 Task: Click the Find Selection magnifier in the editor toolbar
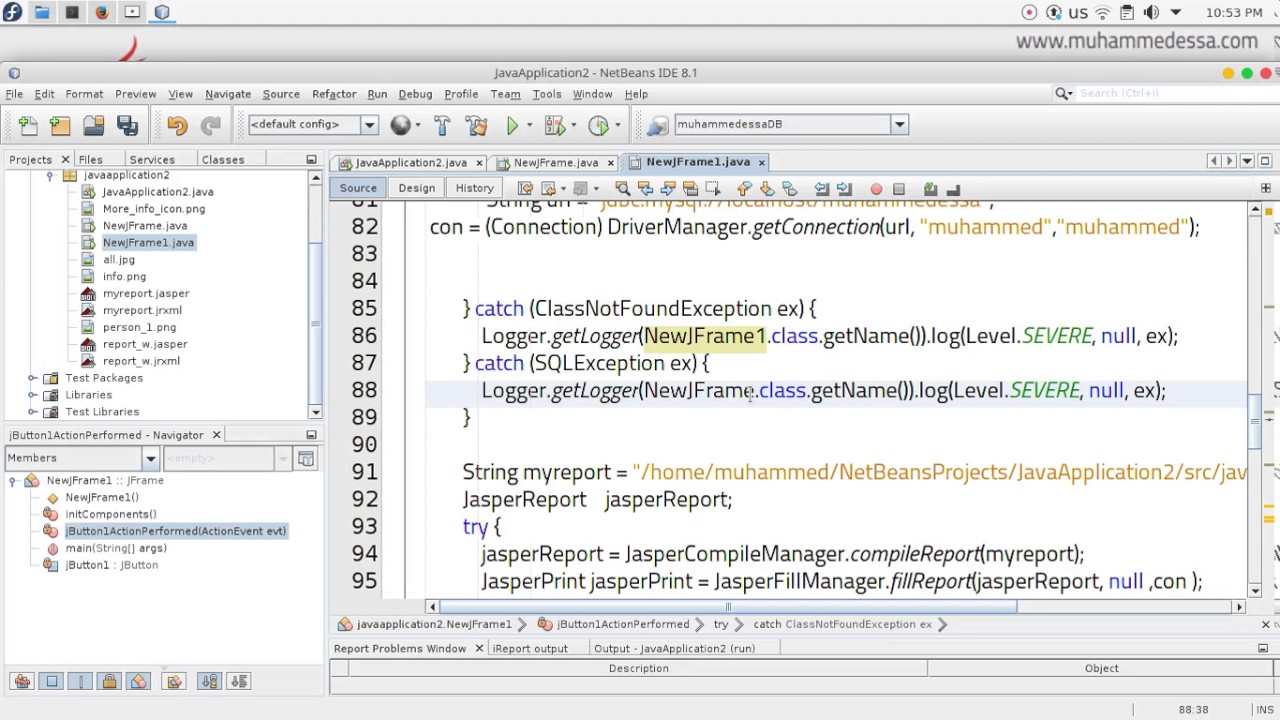coord(622,188)
